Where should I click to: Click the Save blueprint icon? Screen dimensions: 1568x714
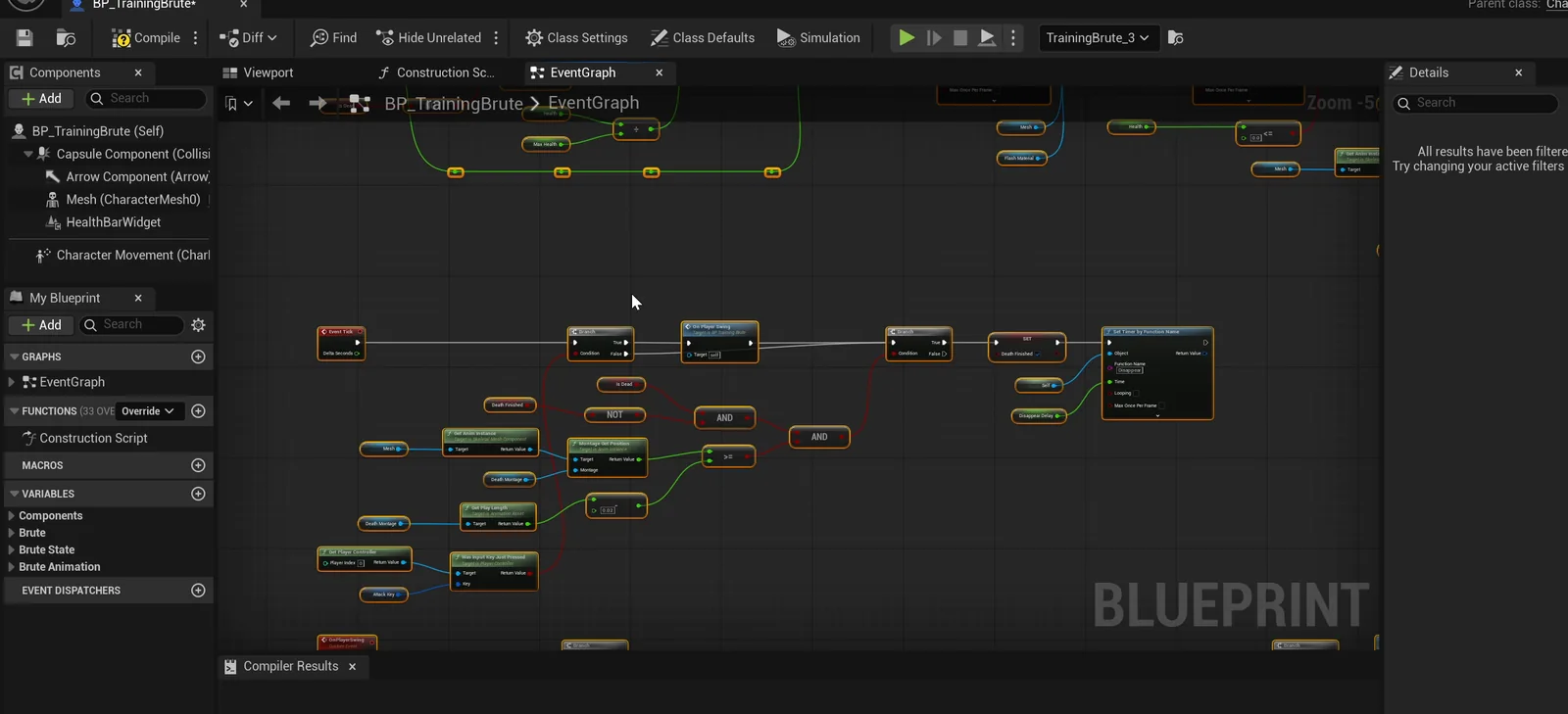[24, 38]
